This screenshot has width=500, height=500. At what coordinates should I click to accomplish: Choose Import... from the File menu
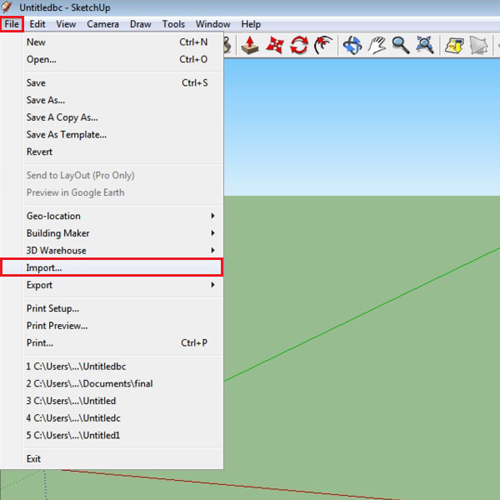click(x=112, y=267)
